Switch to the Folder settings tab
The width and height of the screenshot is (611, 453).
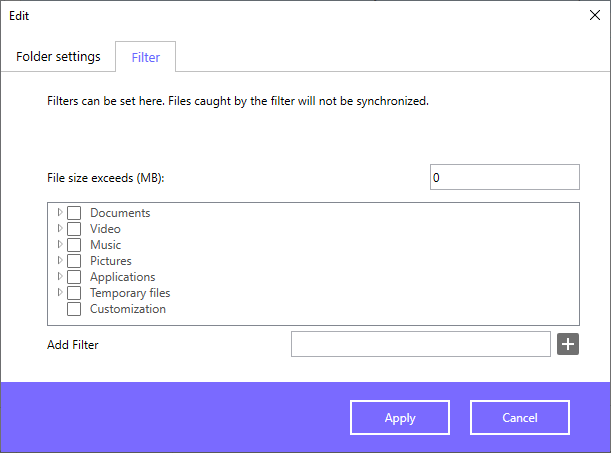click(58, 57)
